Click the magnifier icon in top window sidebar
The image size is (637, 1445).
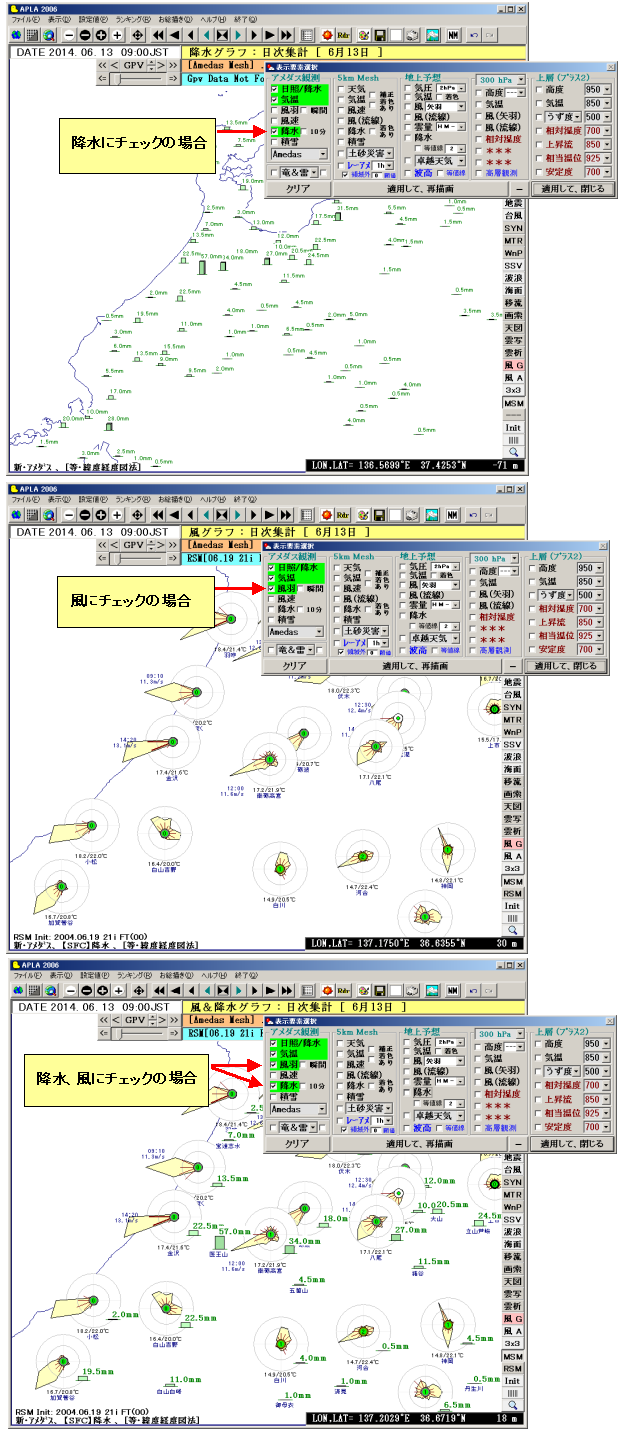pyautogui.click(x=512, y=452)
